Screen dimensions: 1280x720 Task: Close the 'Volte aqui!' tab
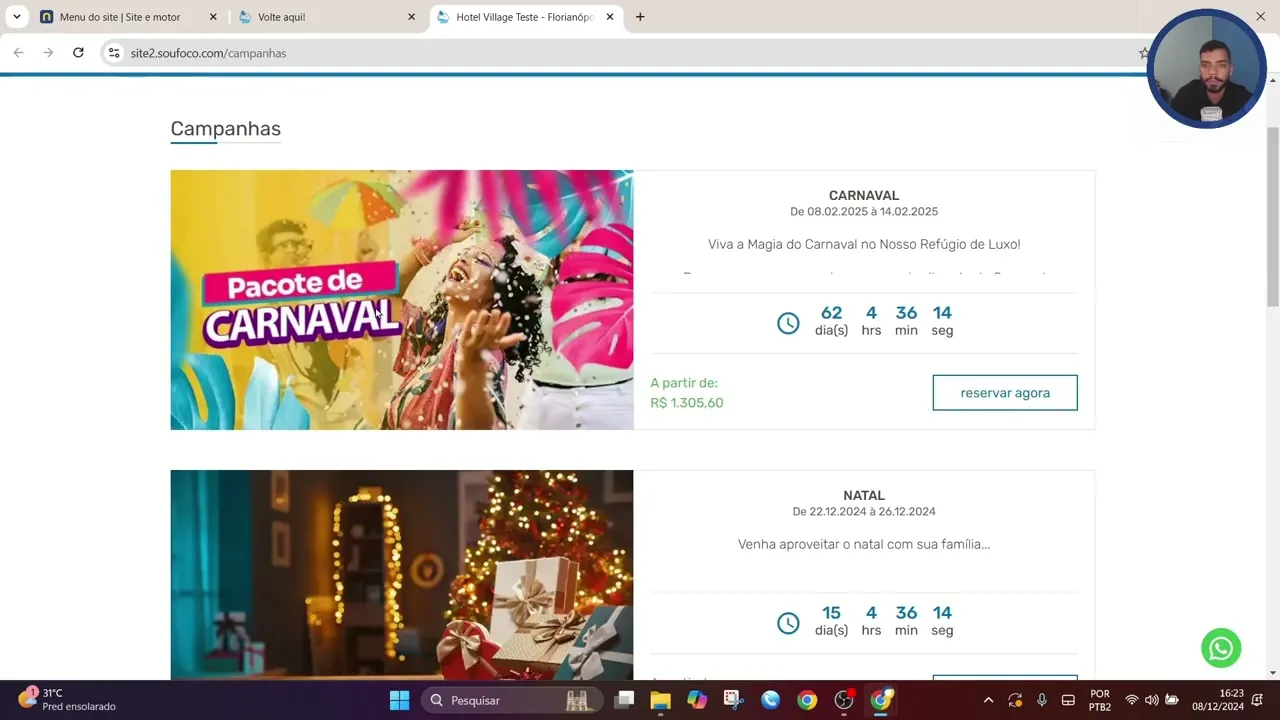coord(411,17)
